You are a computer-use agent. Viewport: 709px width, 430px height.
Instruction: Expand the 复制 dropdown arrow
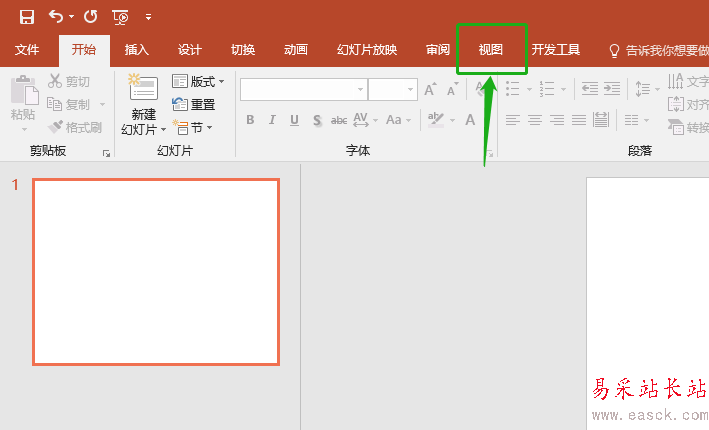pos(102,104)
